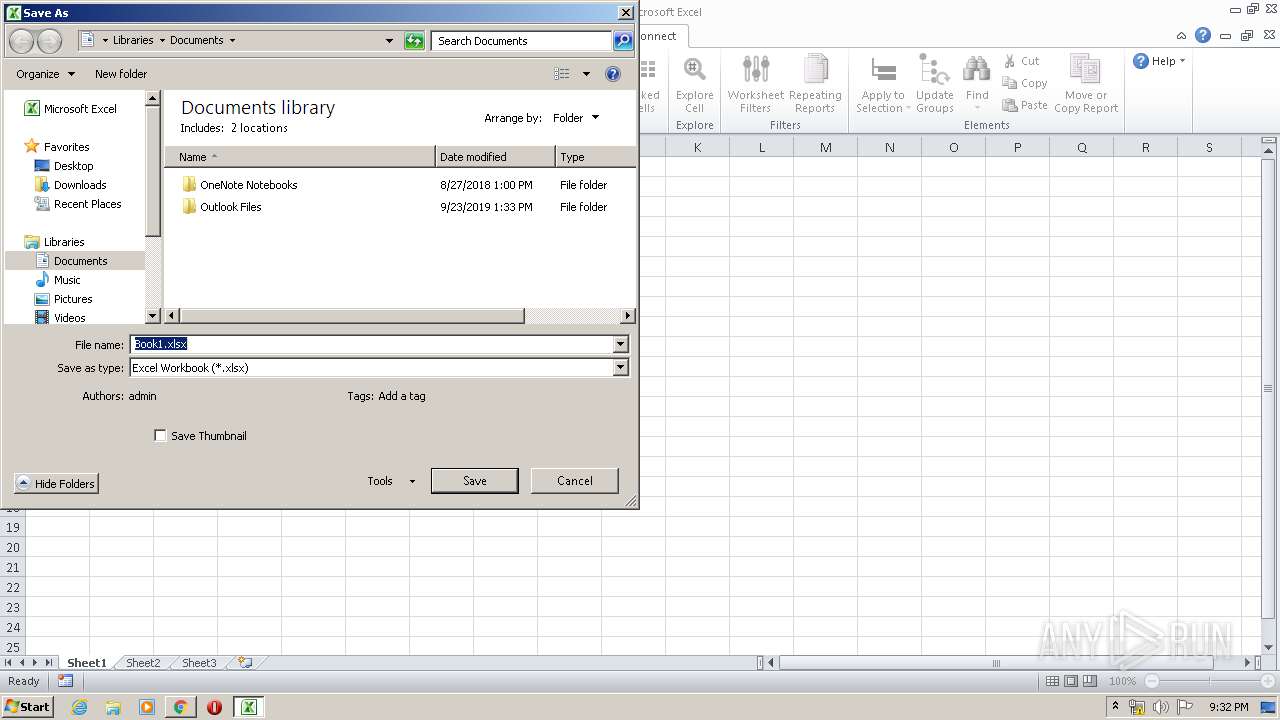The image size is (1280, 720).
Task: Expand the File name history dropdown
Action: (x=620, y=344)
